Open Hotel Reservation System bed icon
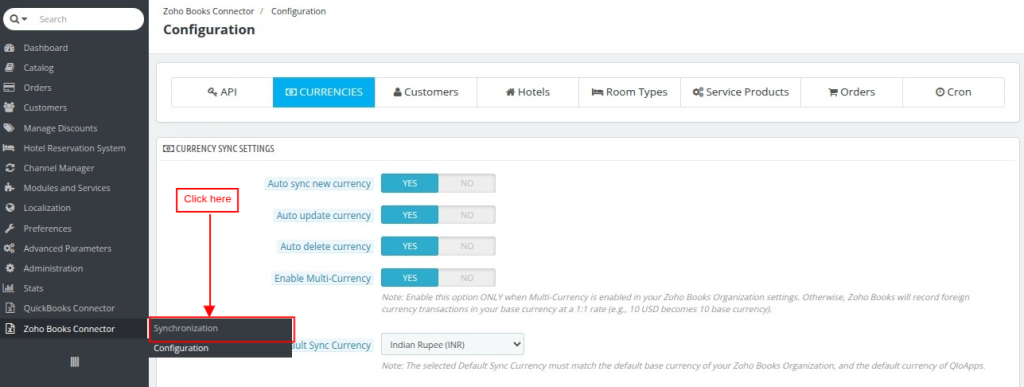This screenshot has height=387, width=1024. point(9,148)
